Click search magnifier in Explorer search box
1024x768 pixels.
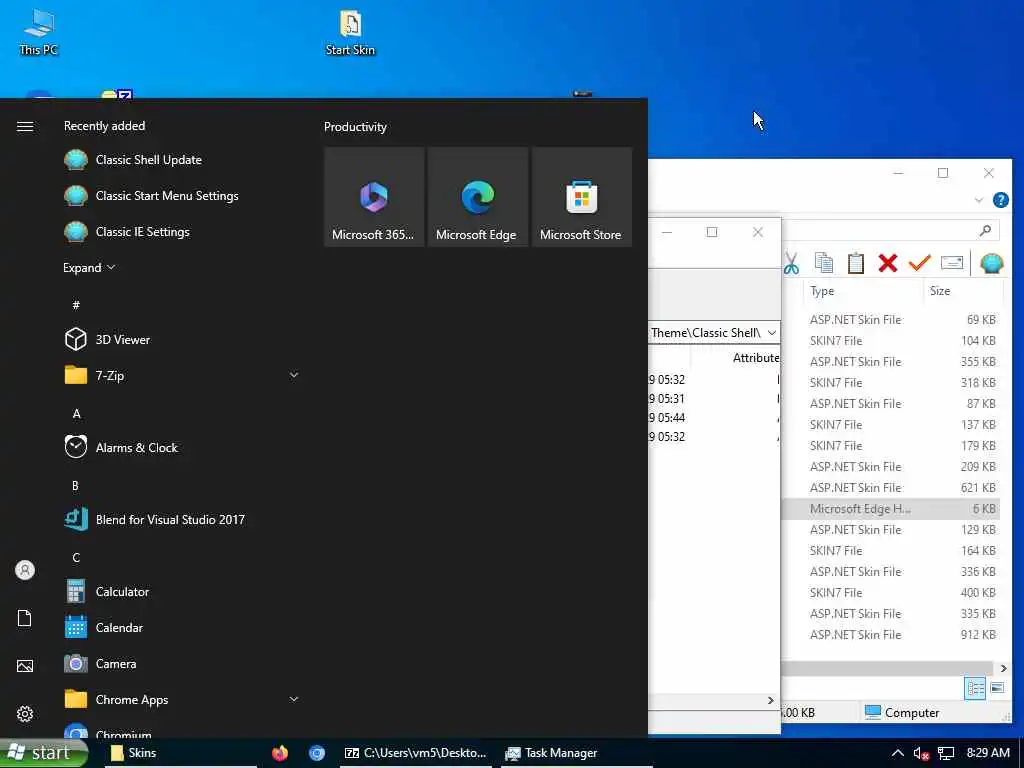click(985, 230)
